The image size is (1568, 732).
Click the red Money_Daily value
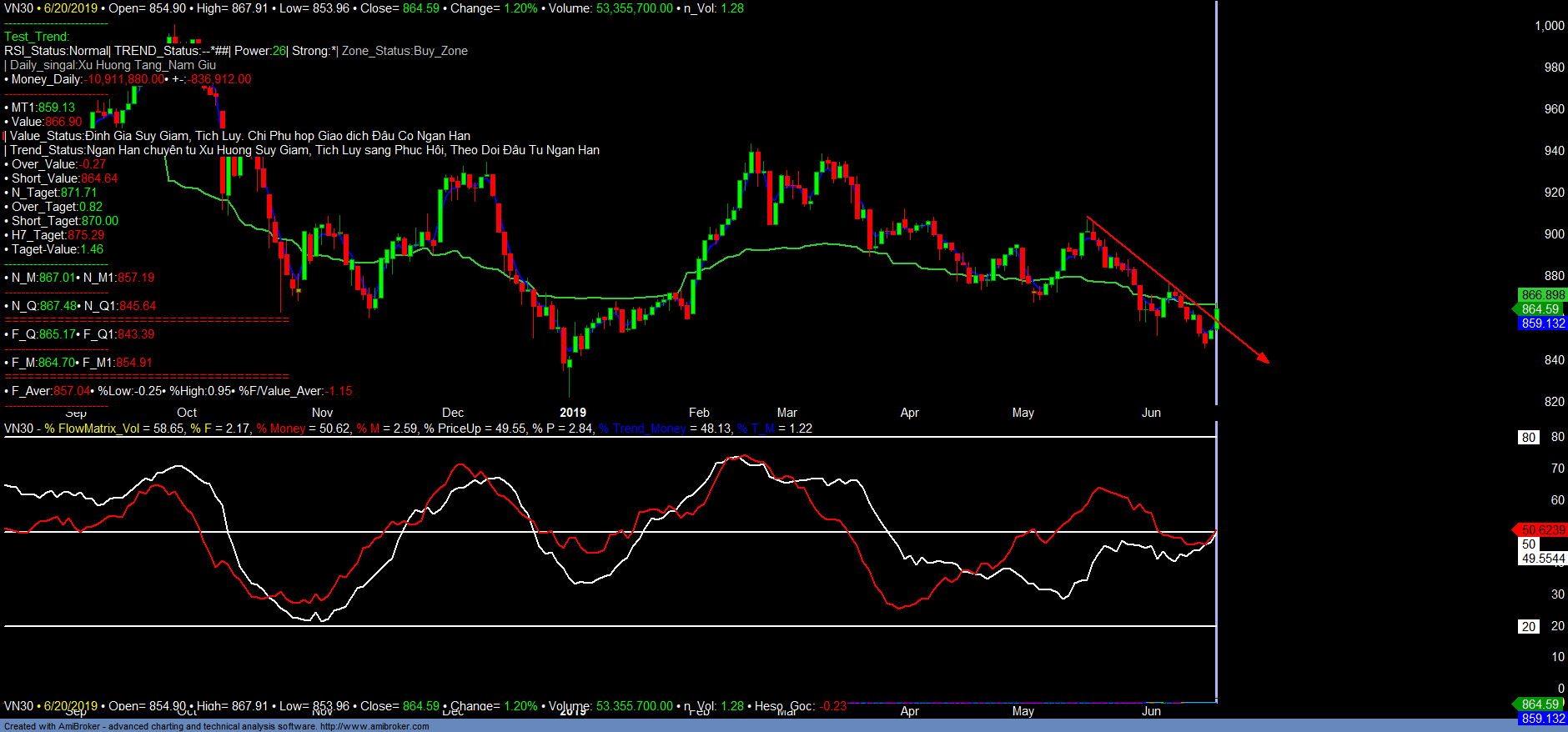pyautogui.click(x=125, y=79)
